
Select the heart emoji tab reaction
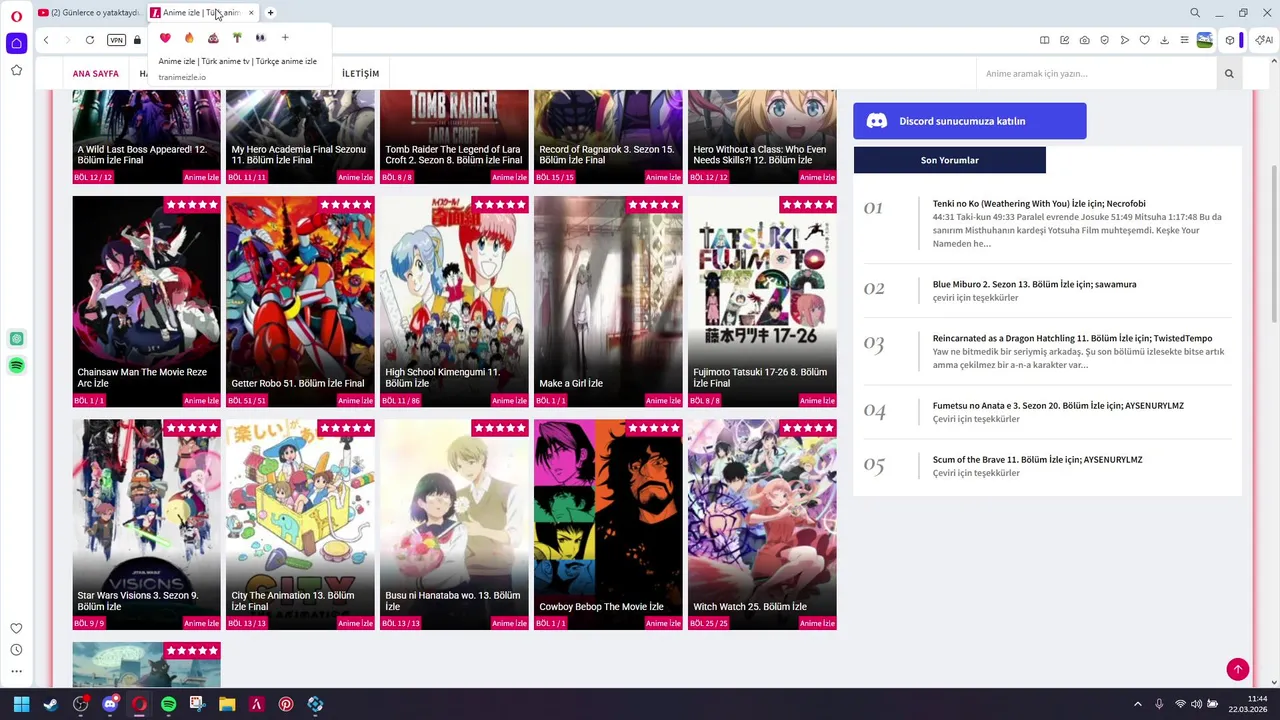165,38
